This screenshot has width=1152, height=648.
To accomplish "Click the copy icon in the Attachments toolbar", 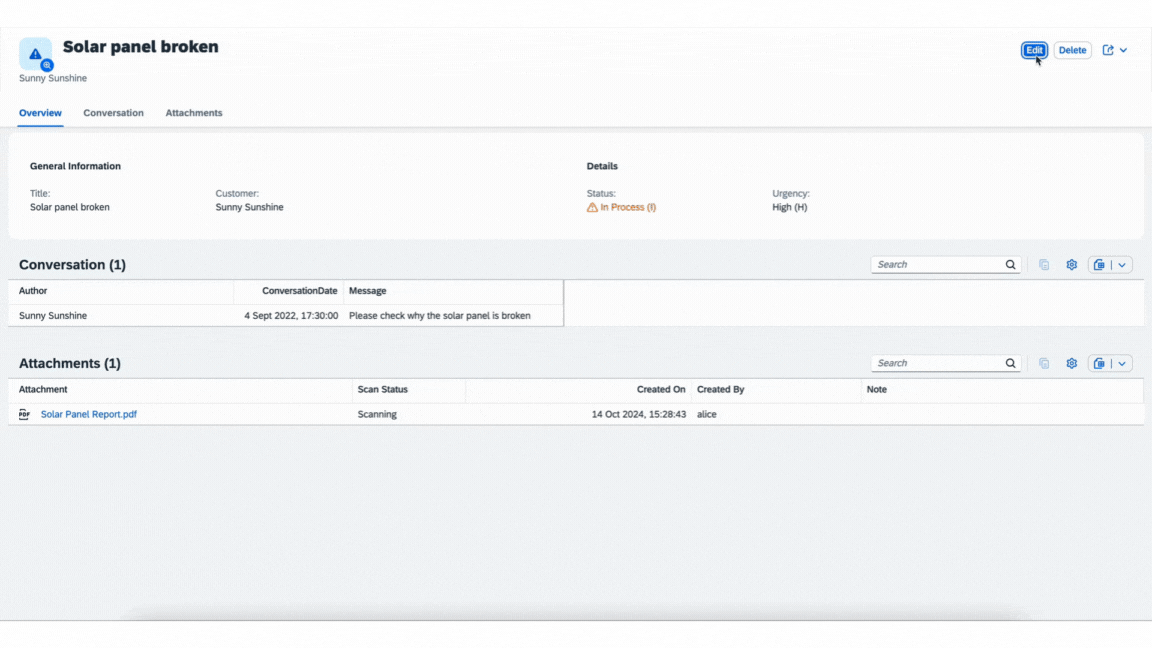I will click(1044, 363).
